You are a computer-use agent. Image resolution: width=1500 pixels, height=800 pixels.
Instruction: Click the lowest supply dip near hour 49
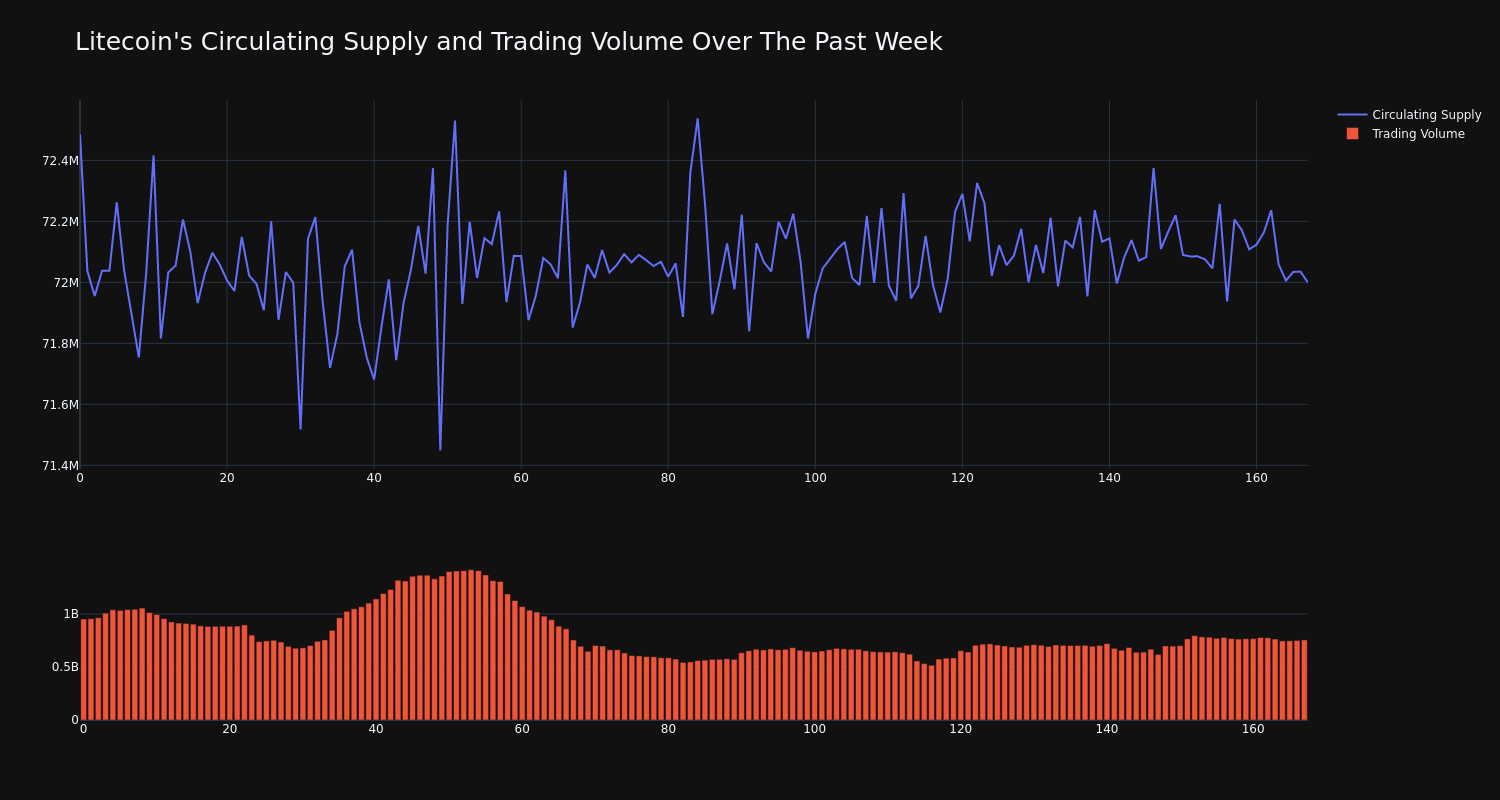pos(440,449)
